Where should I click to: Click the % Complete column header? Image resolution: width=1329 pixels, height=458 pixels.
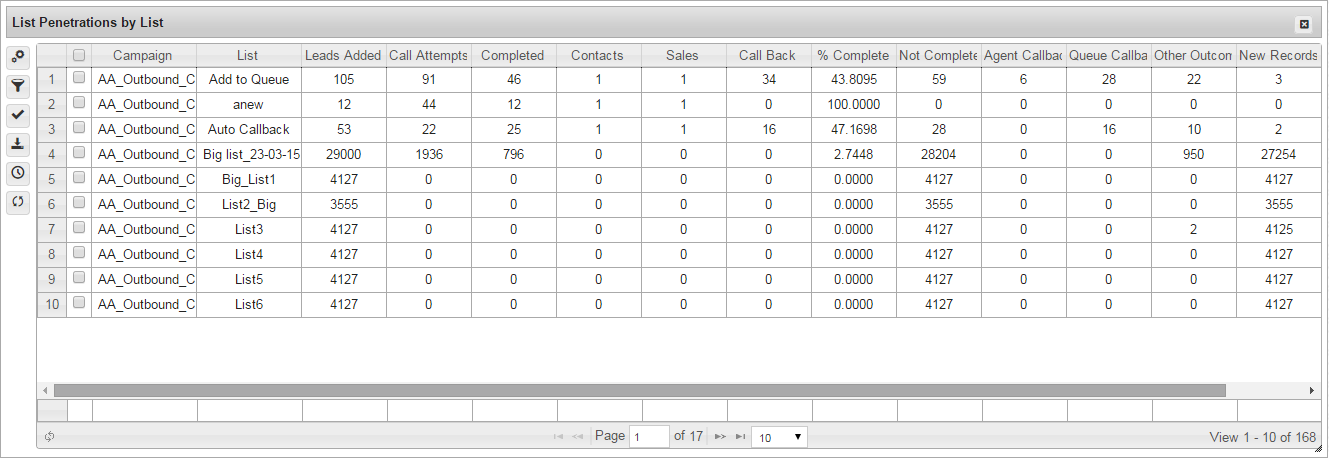click(853, 56)
